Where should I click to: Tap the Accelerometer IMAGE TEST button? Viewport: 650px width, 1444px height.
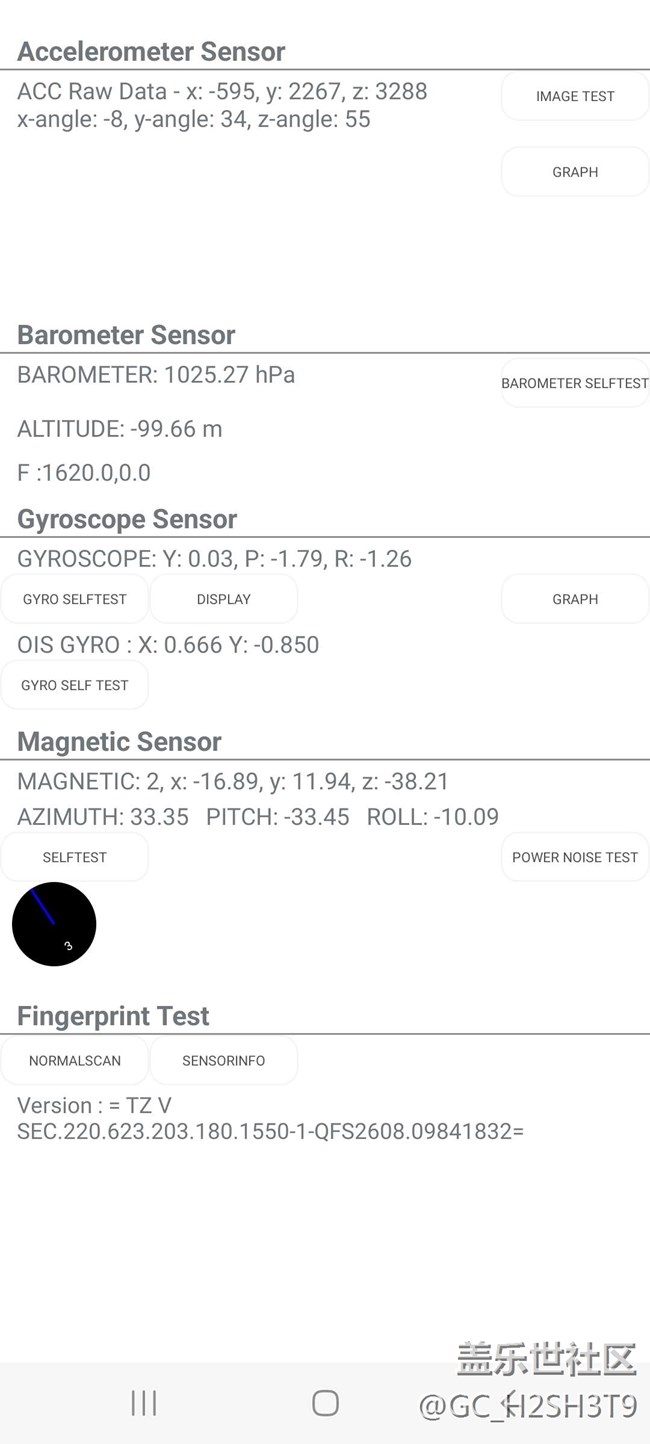coord(575,96)
